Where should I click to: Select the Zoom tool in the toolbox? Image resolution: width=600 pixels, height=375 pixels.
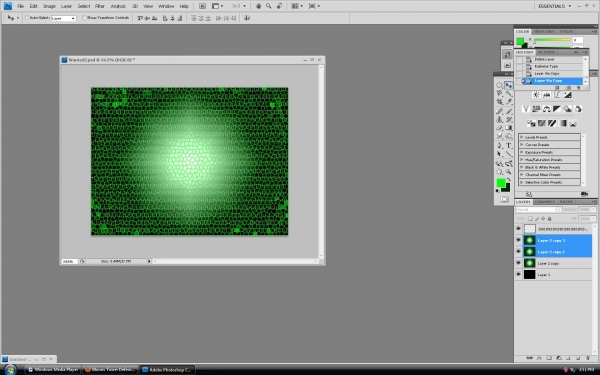click(509, 172)
